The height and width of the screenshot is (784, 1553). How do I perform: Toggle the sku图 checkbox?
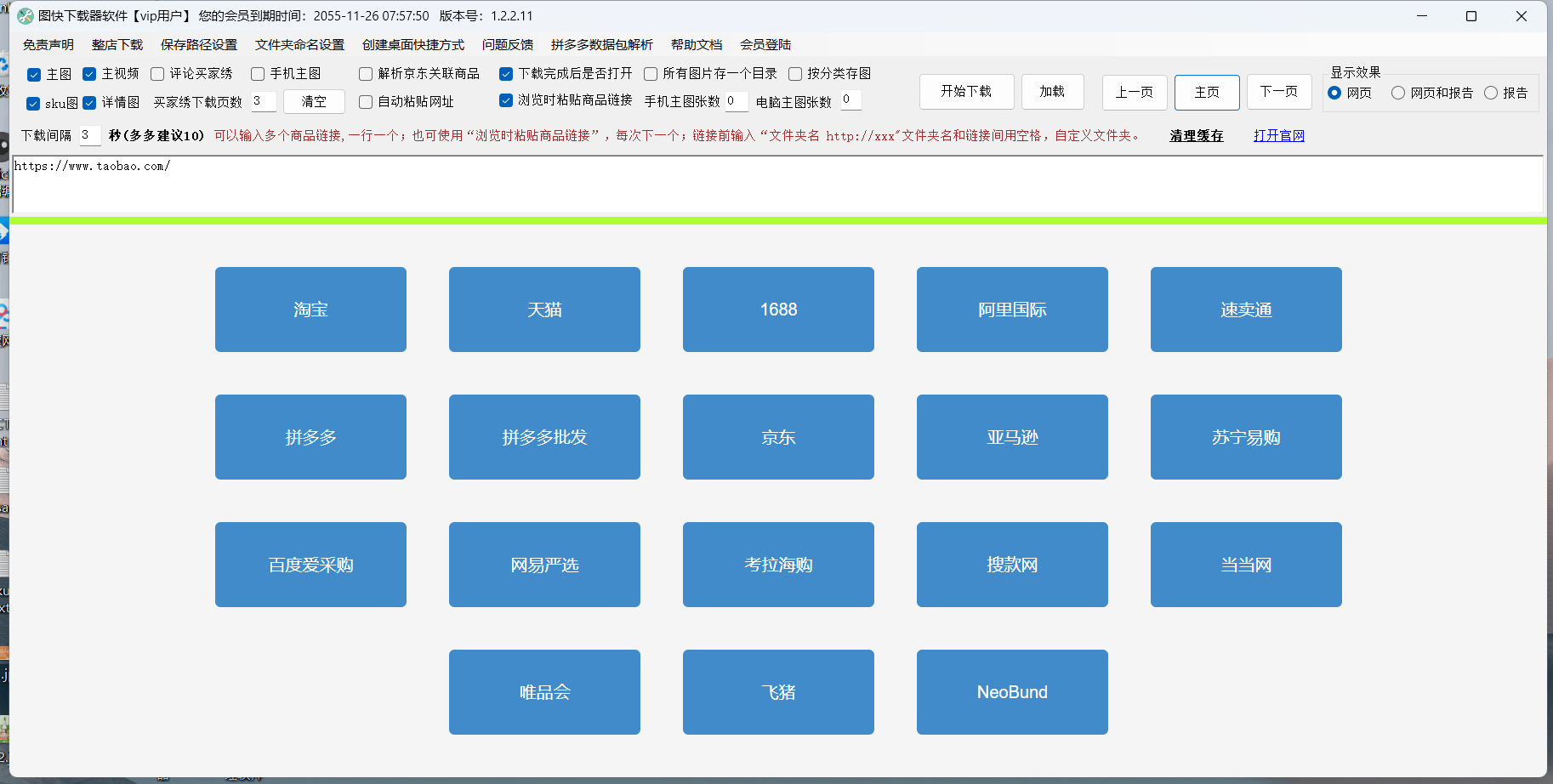tap(33, 104)
